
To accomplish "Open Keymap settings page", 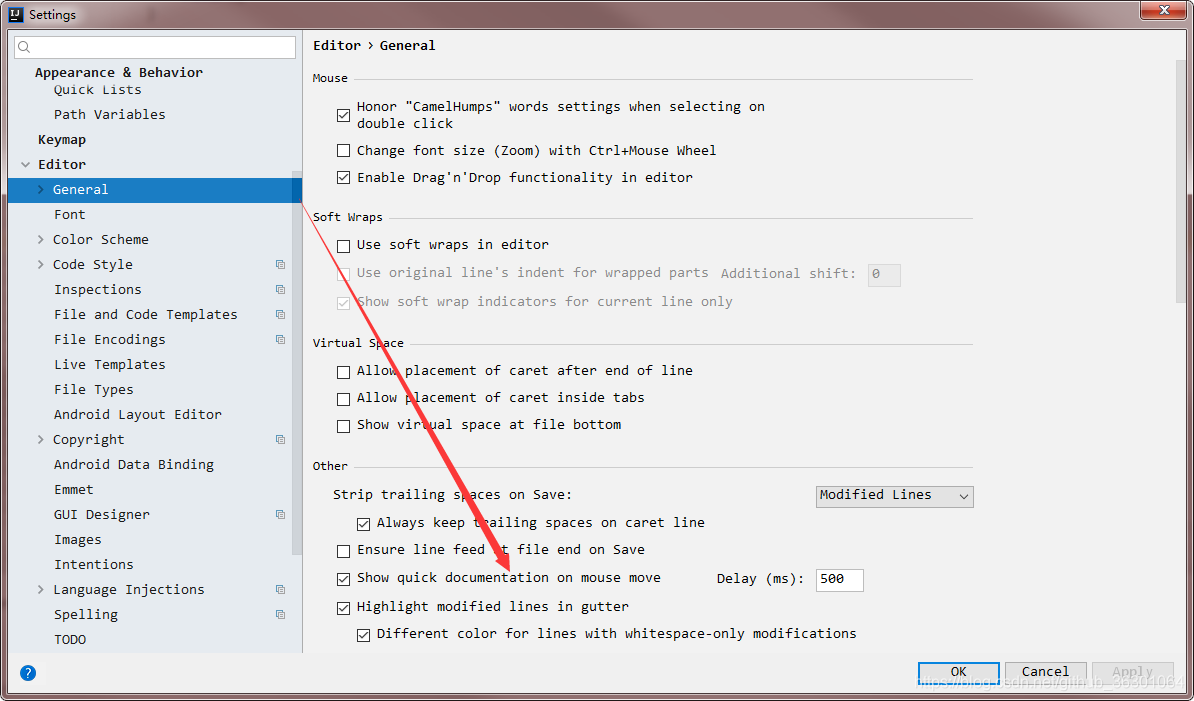I will 62,140.
